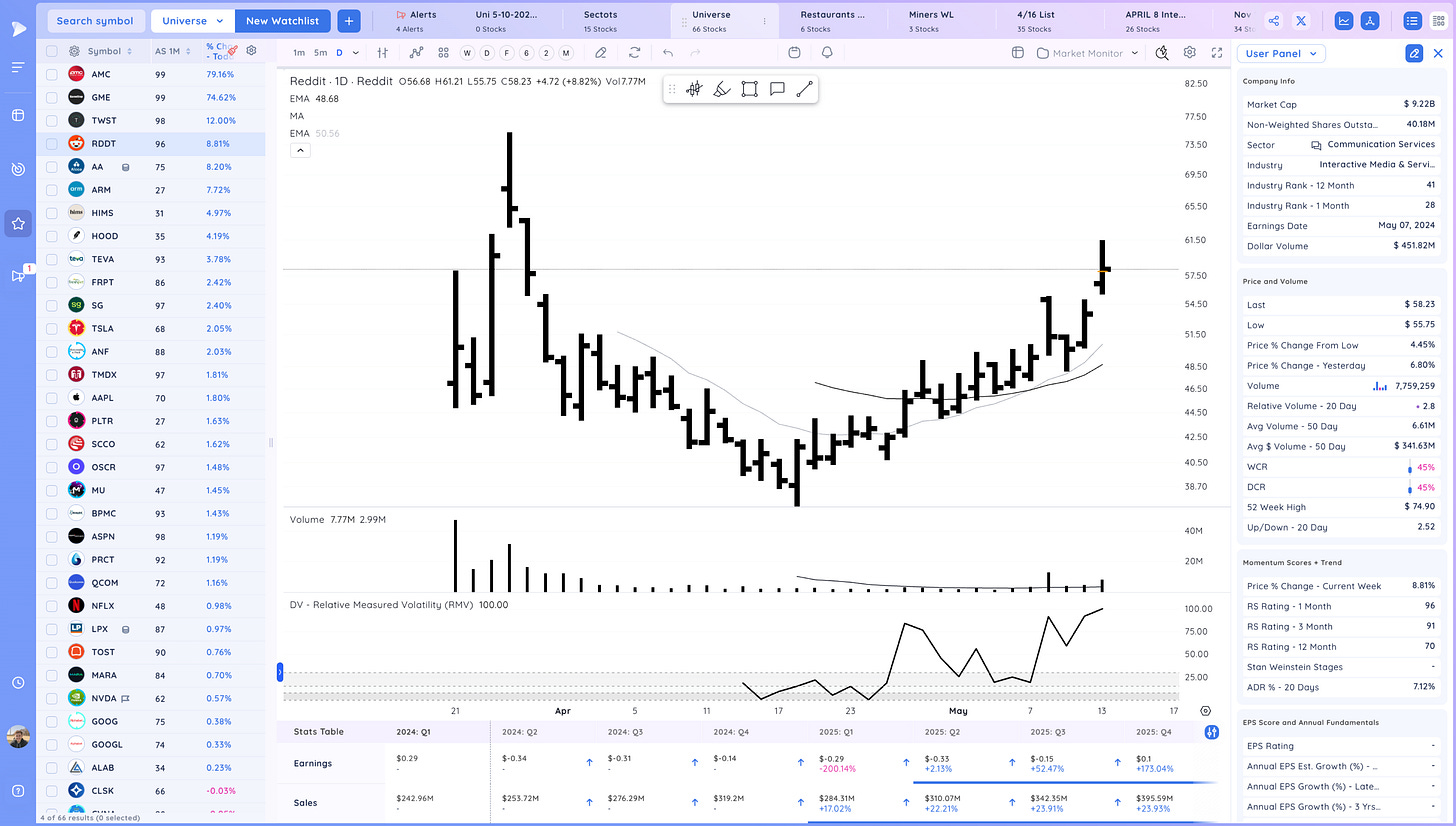Click the red brush clear-sort icon in the list header

[x=233, y=50]
